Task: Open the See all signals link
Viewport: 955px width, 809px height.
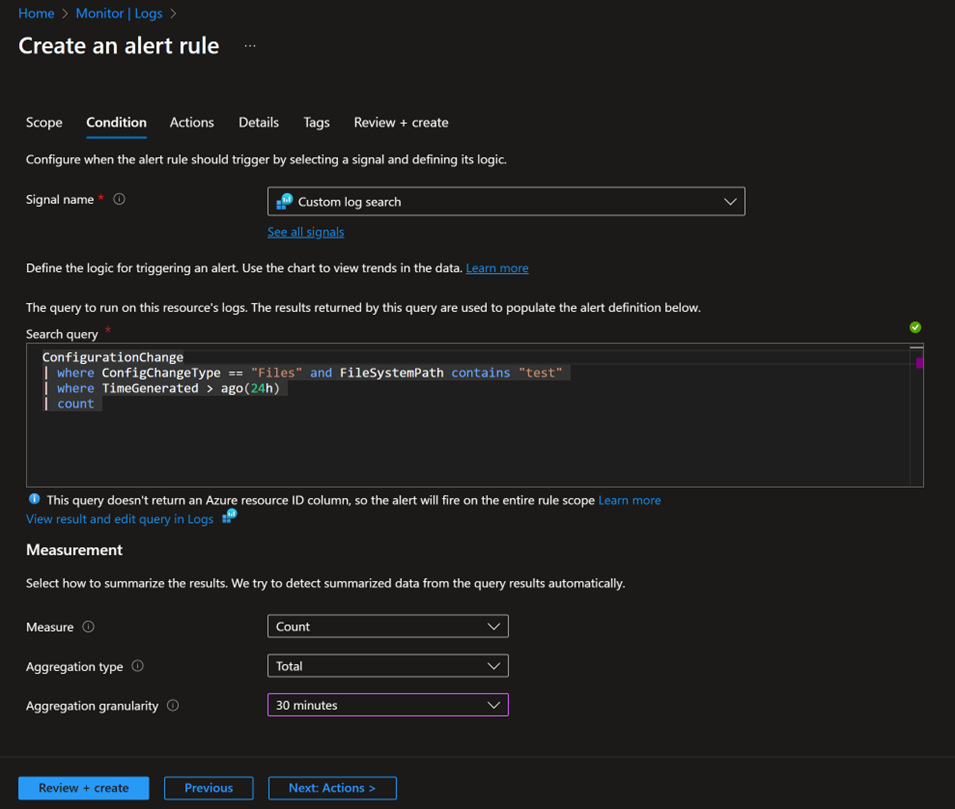Action: (306, 232)
